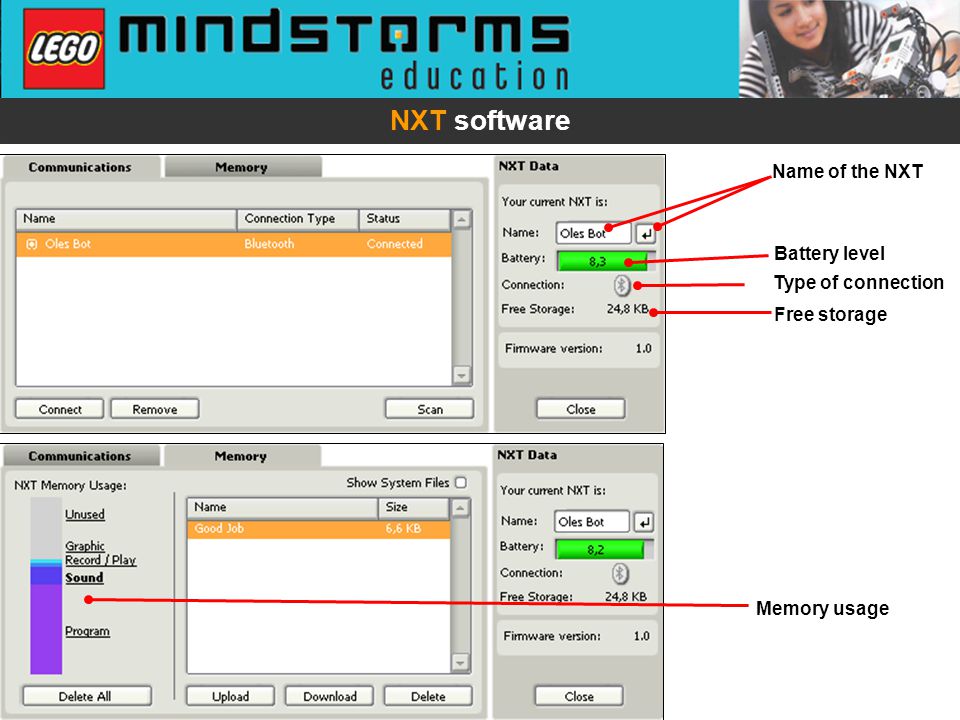960x720 pixels.
Task: Select the Program memory category
Action: click(88, 631)
